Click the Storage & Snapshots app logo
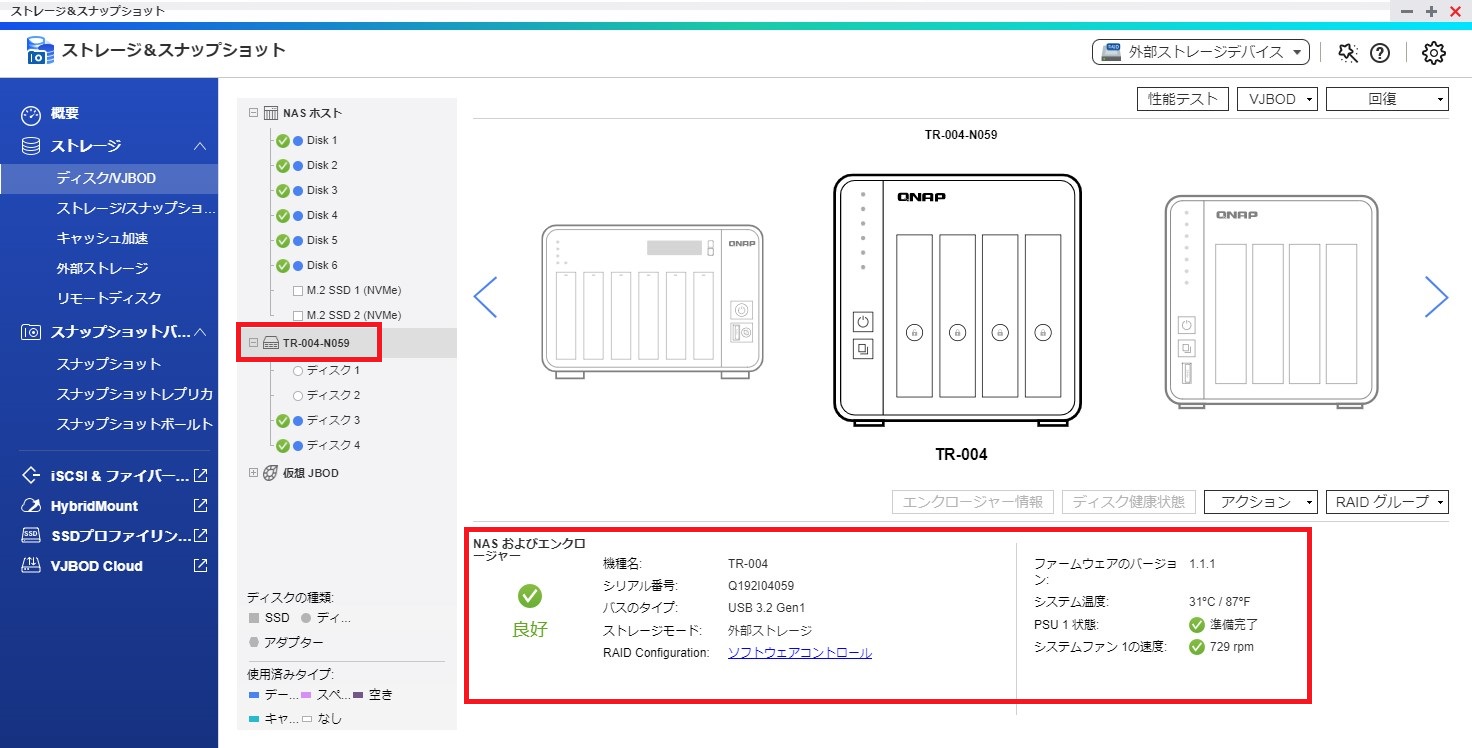The image size is (1472, 748). [39, 51]
